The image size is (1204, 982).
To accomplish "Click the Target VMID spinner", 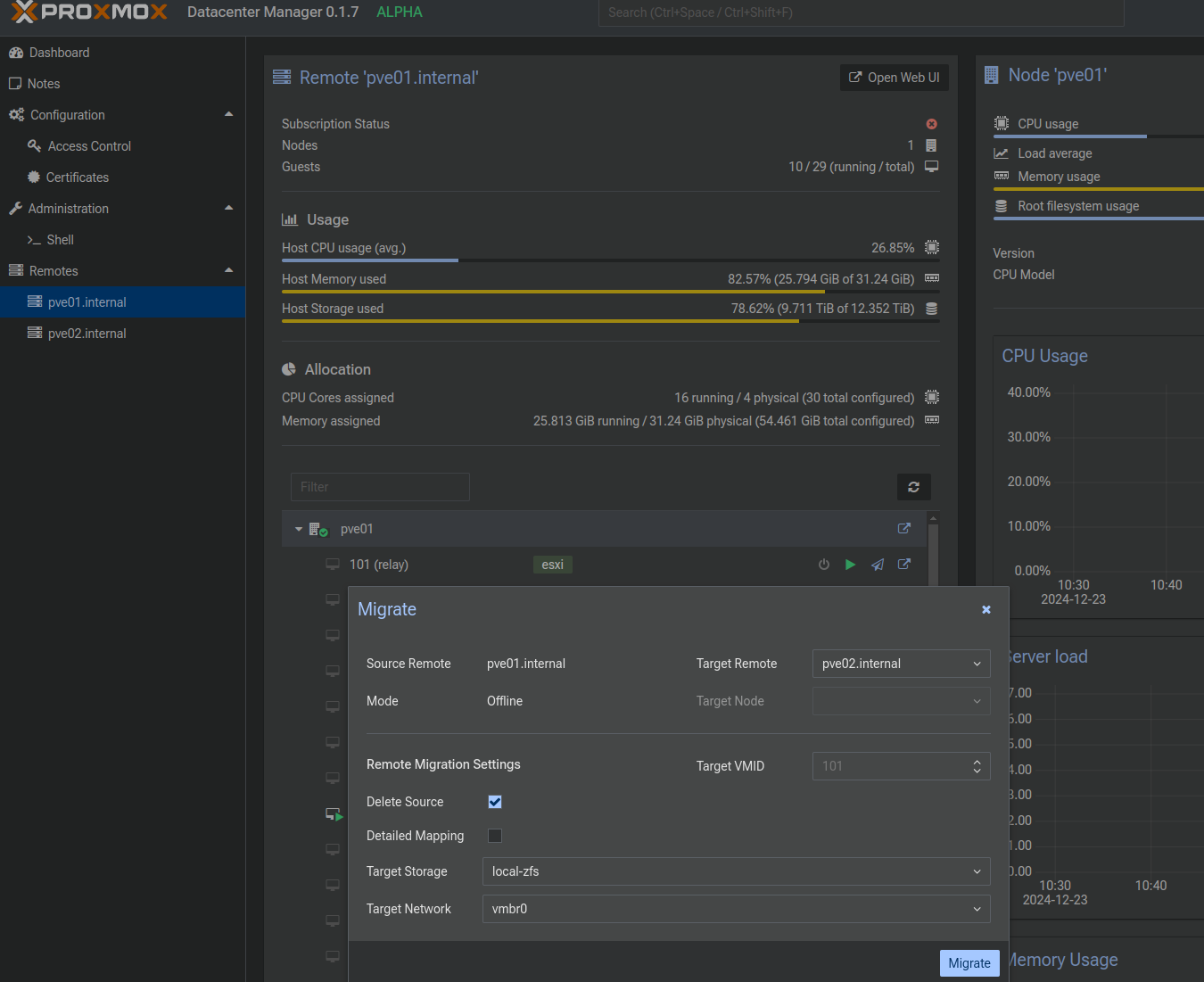I will point(977,766).
